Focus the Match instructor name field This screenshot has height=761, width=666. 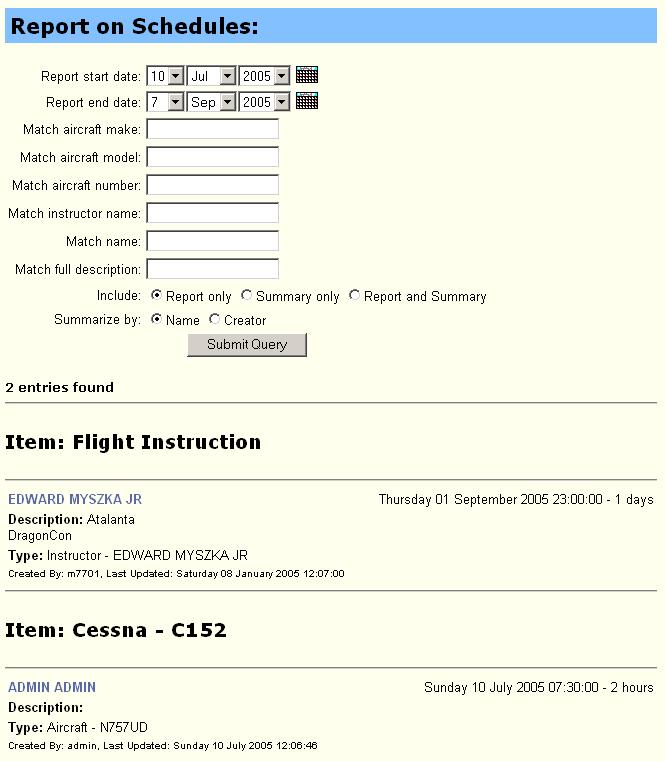[213, 213]
